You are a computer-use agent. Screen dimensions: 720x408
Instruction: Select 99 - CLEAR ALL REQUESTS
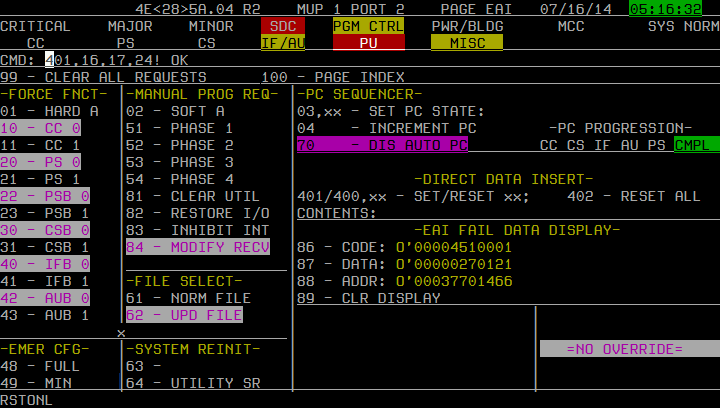103,77
